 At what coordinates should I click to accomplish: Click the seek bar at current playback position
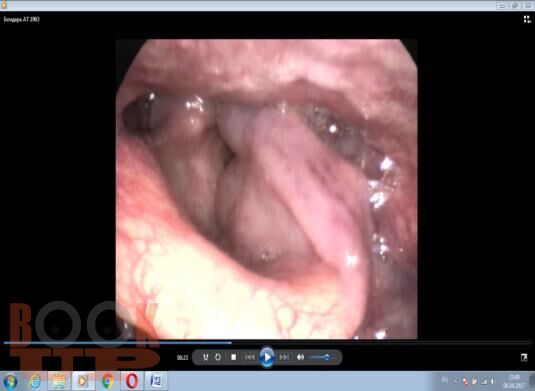pos(231,343)
